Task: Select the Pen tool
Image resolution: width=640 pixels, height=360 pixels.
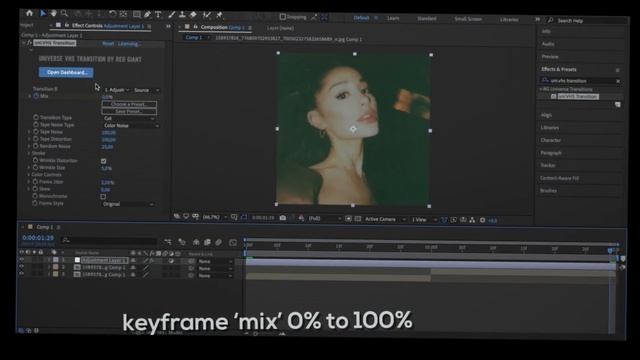Action: [x=147, y=14]
